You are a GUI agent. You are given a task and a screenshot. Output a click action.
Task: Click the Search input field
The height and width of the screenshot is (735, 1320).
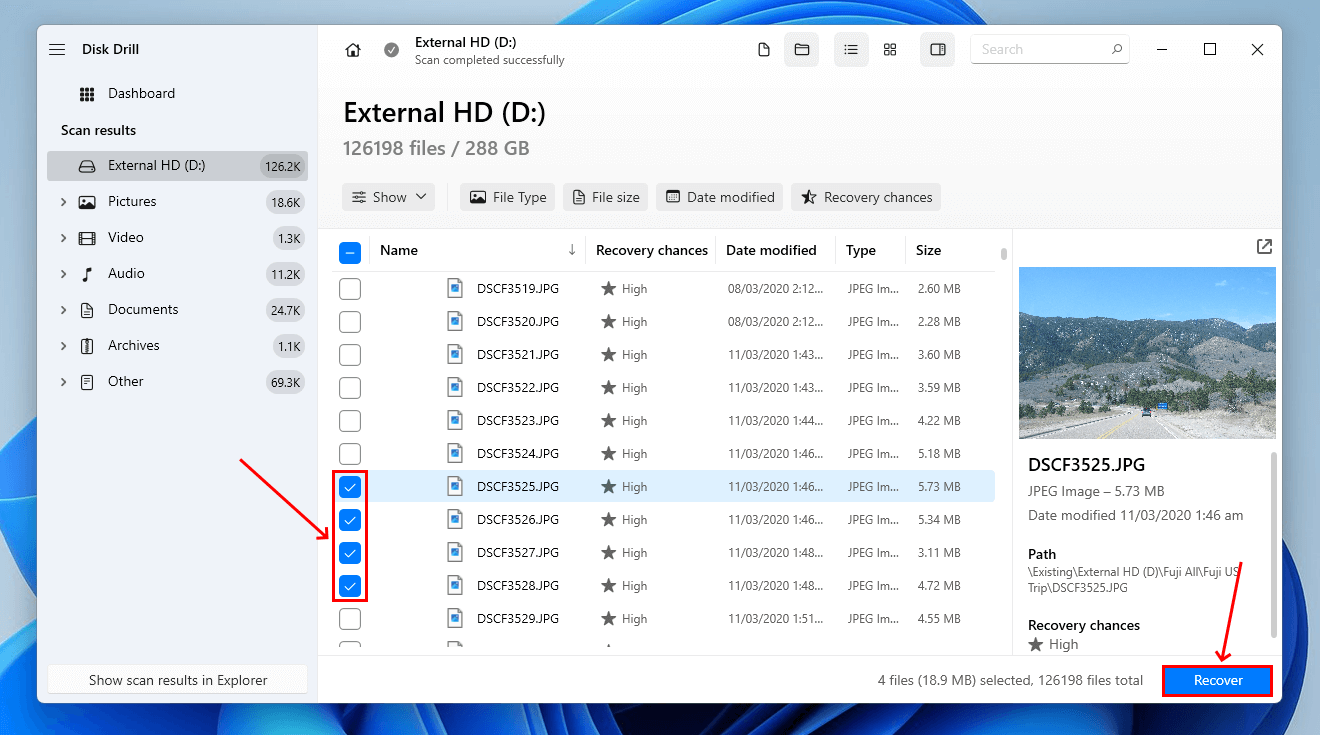pos(1040,50)
